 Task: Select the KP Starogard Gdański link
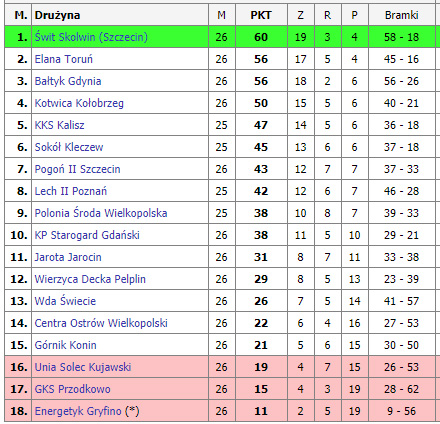87,235
